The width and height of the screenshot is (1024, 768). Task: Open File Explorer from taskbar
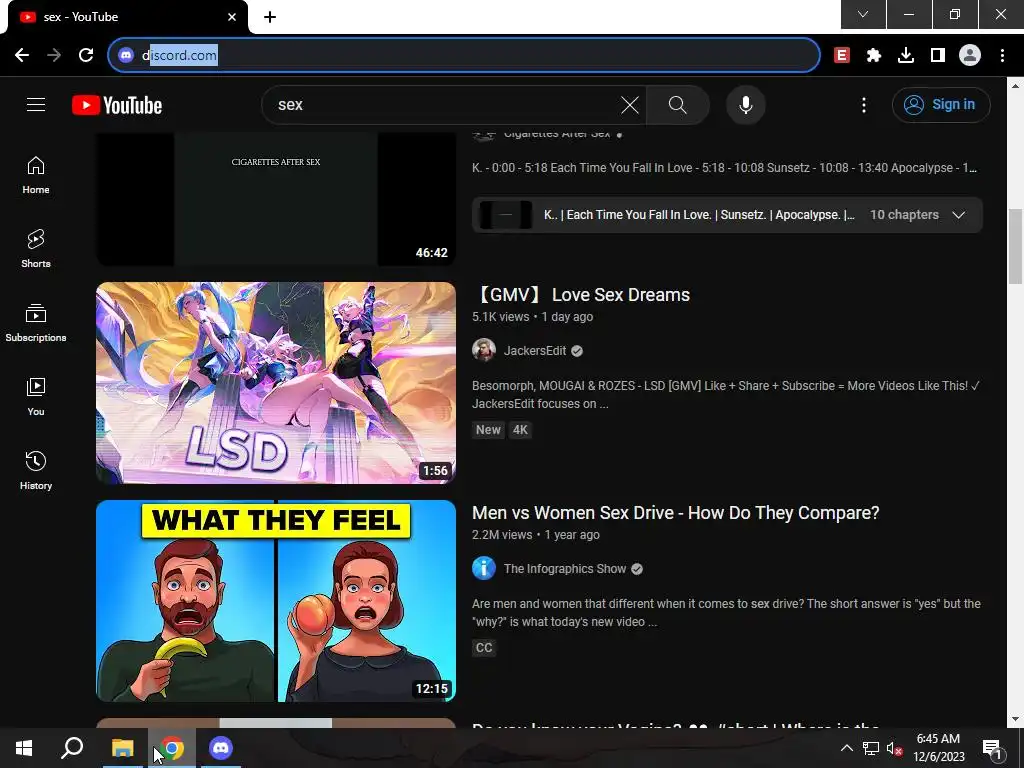point(122,748)
